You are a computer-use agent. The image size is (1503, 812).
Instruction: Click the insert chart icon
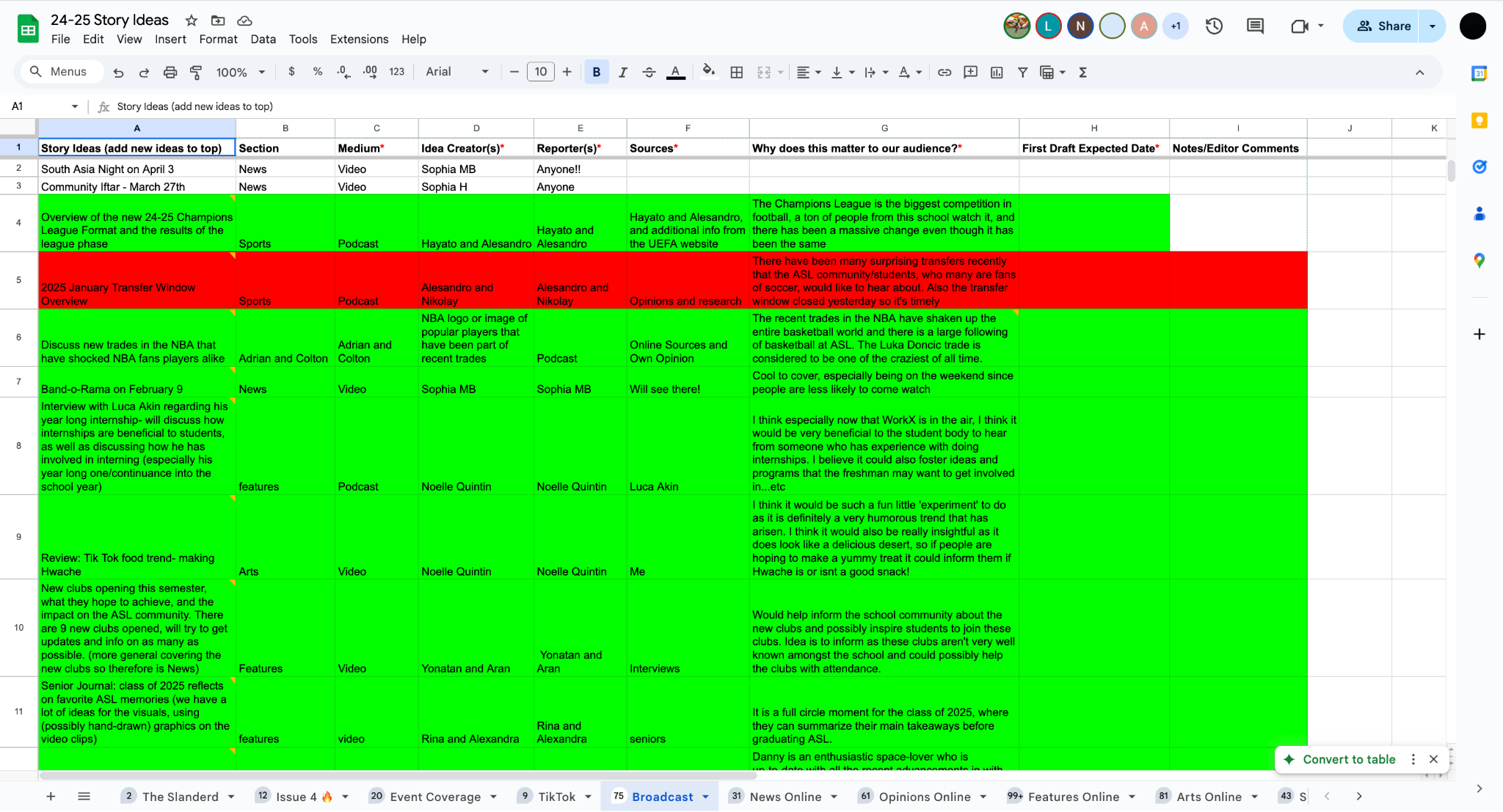(997, 72)
